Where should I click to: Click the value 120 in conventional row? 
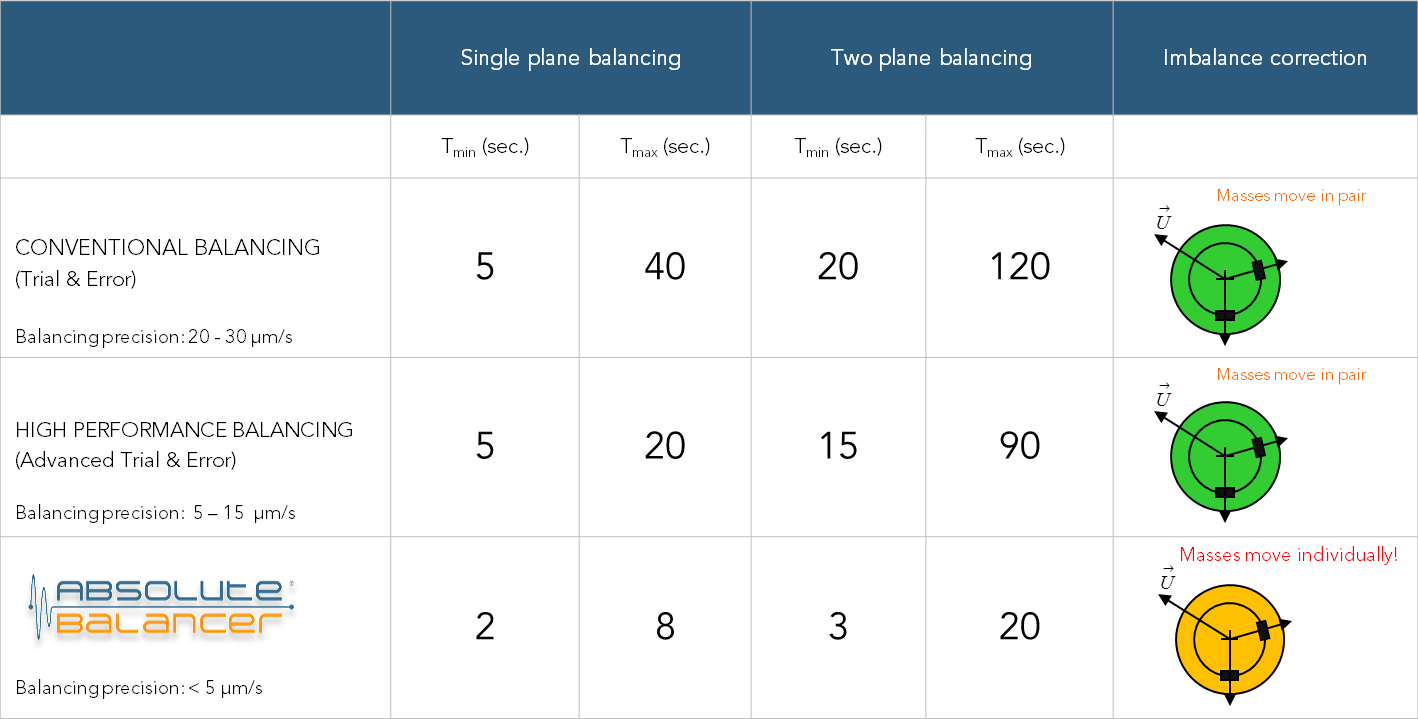1020,267
